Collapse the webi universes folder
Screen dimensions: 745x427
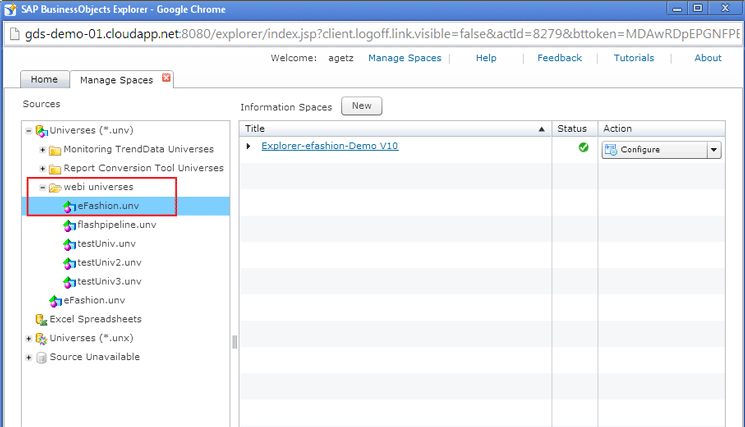(x=42, y=188)
